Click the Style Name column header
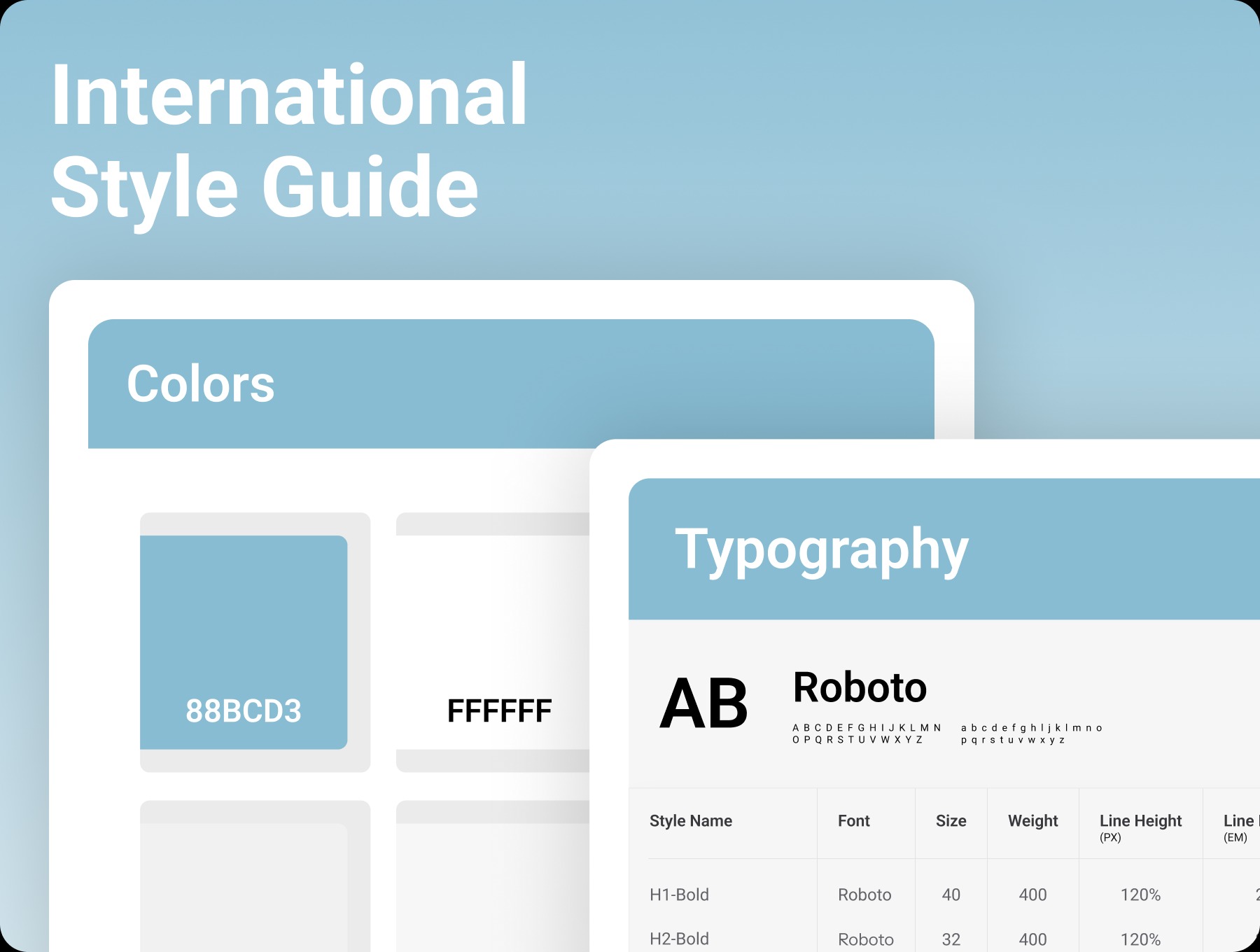 [691, 820]
